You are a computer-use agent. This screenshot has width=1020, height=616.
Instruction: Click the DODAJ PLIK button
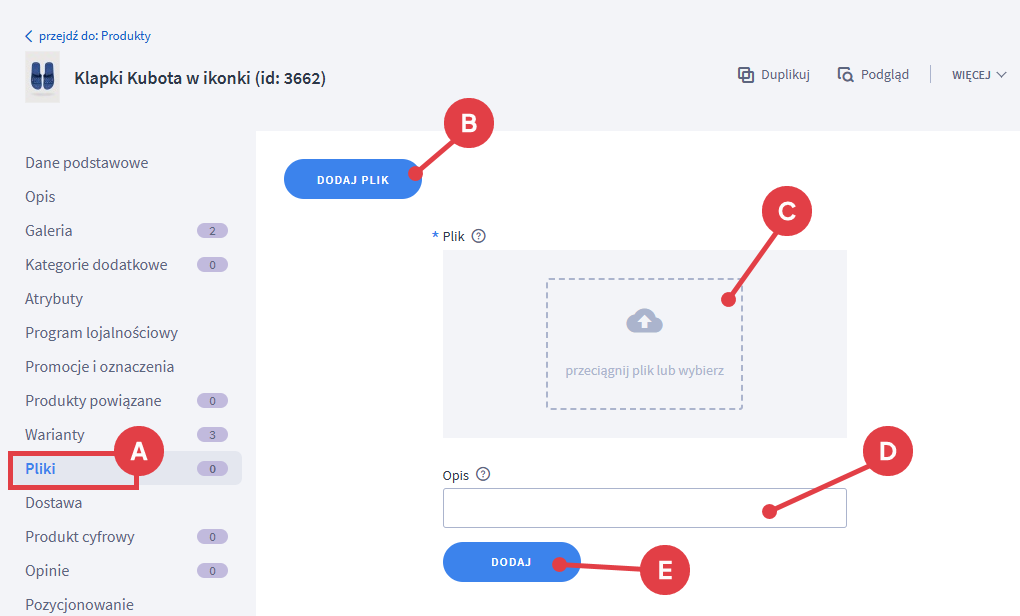353,179
